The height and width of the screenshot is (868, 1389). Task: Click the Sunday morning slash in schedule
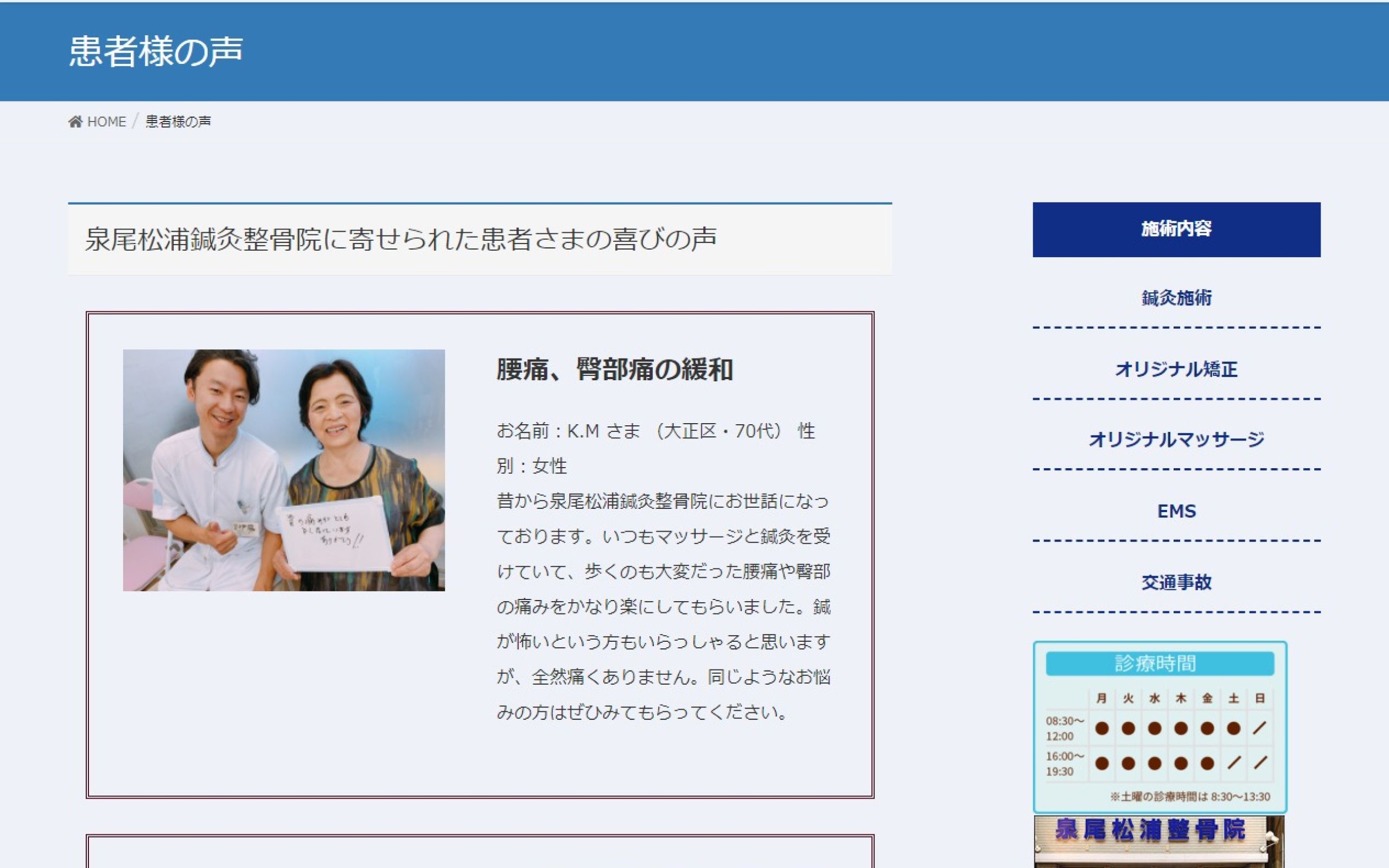(x=1260, y=729)
